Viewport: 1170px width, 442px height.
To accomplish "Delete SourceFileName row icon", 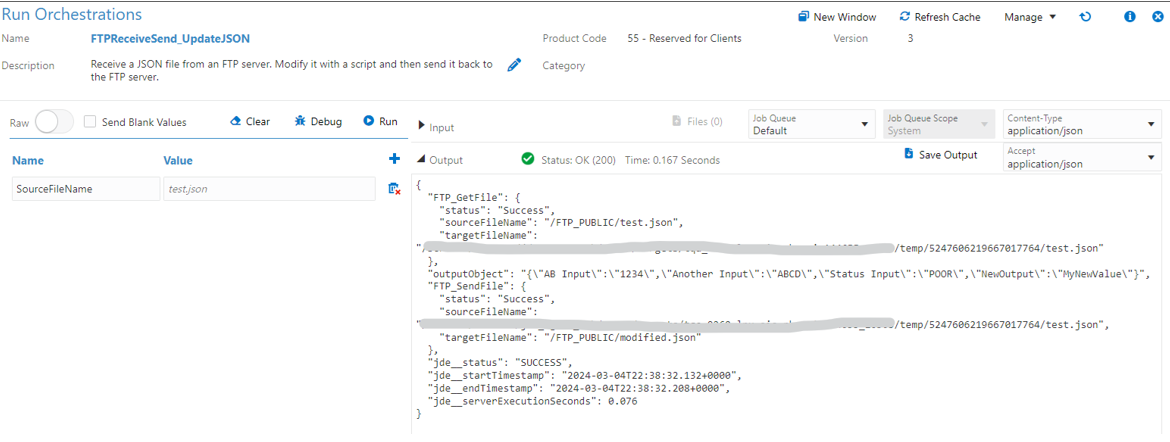I will point(395,190).
